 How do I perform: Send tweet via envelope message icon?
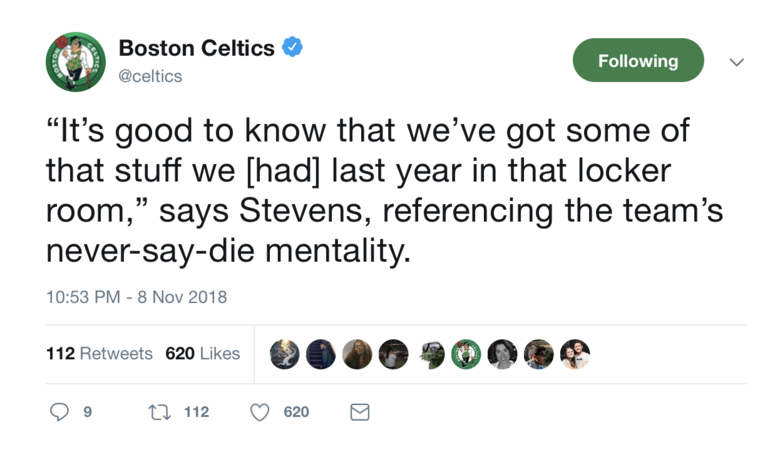click(x=360, y=412)
